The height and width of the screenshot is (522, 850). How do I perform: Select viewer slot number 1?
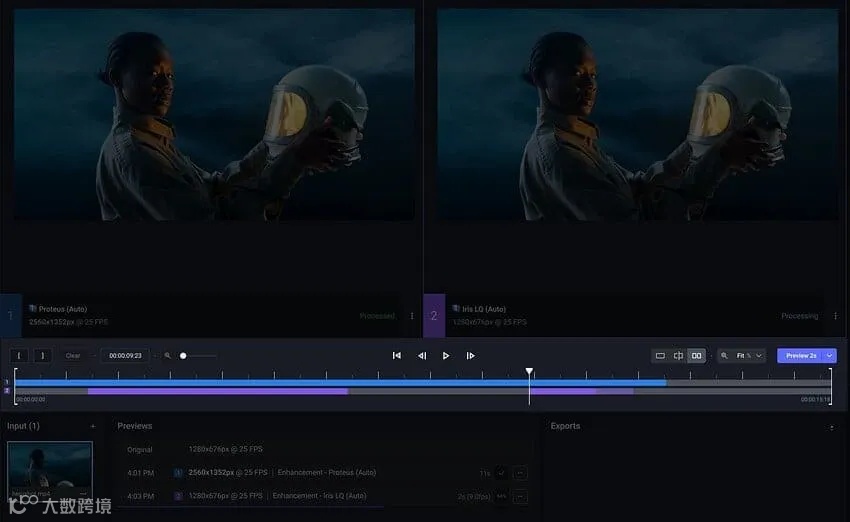[x=11, y=315]
